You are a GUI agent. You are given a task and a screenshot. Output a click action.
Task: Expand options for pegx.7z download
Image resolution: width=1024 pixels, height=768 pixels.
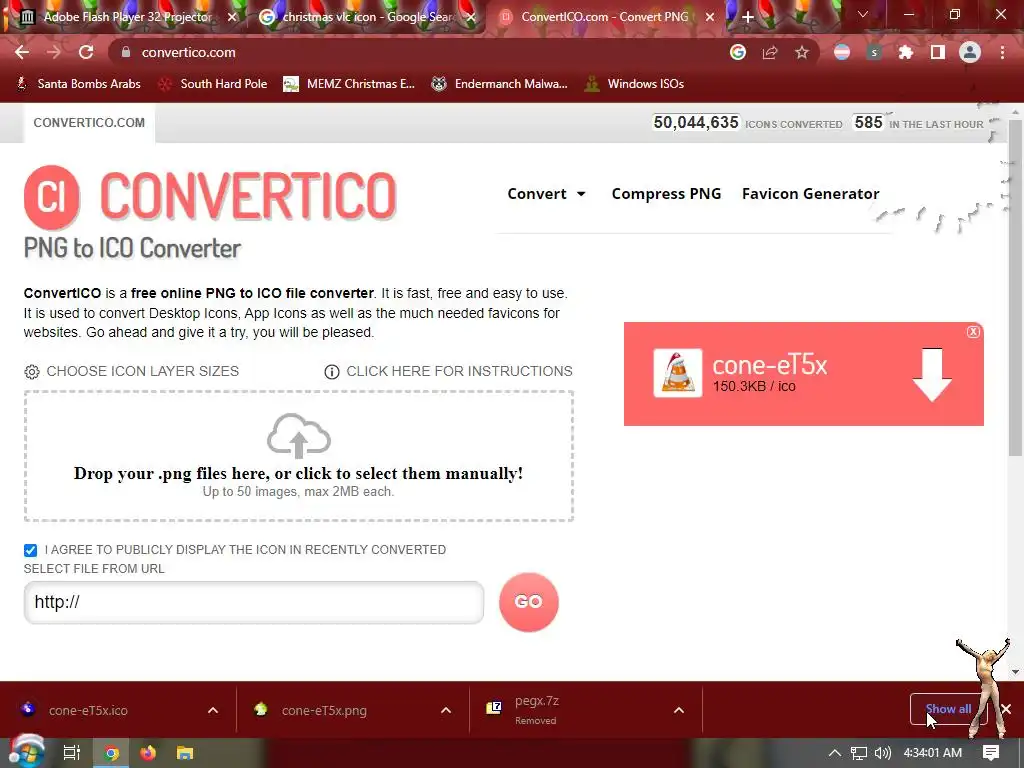coord(679,710)
